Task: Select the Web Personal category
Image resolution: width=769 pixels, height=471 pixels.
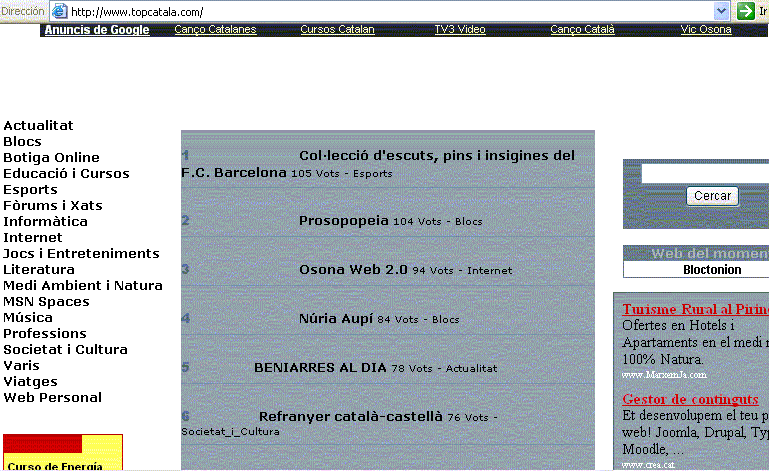Action: coord(52,397)
